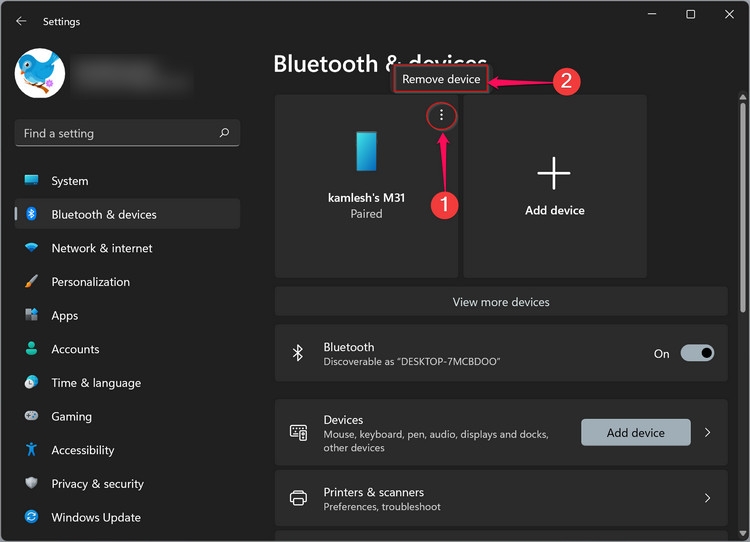Viewport: 750px width, 542px height.
Task: Close the Settings window
Action: pyautogui.click(x=729, y=14)
